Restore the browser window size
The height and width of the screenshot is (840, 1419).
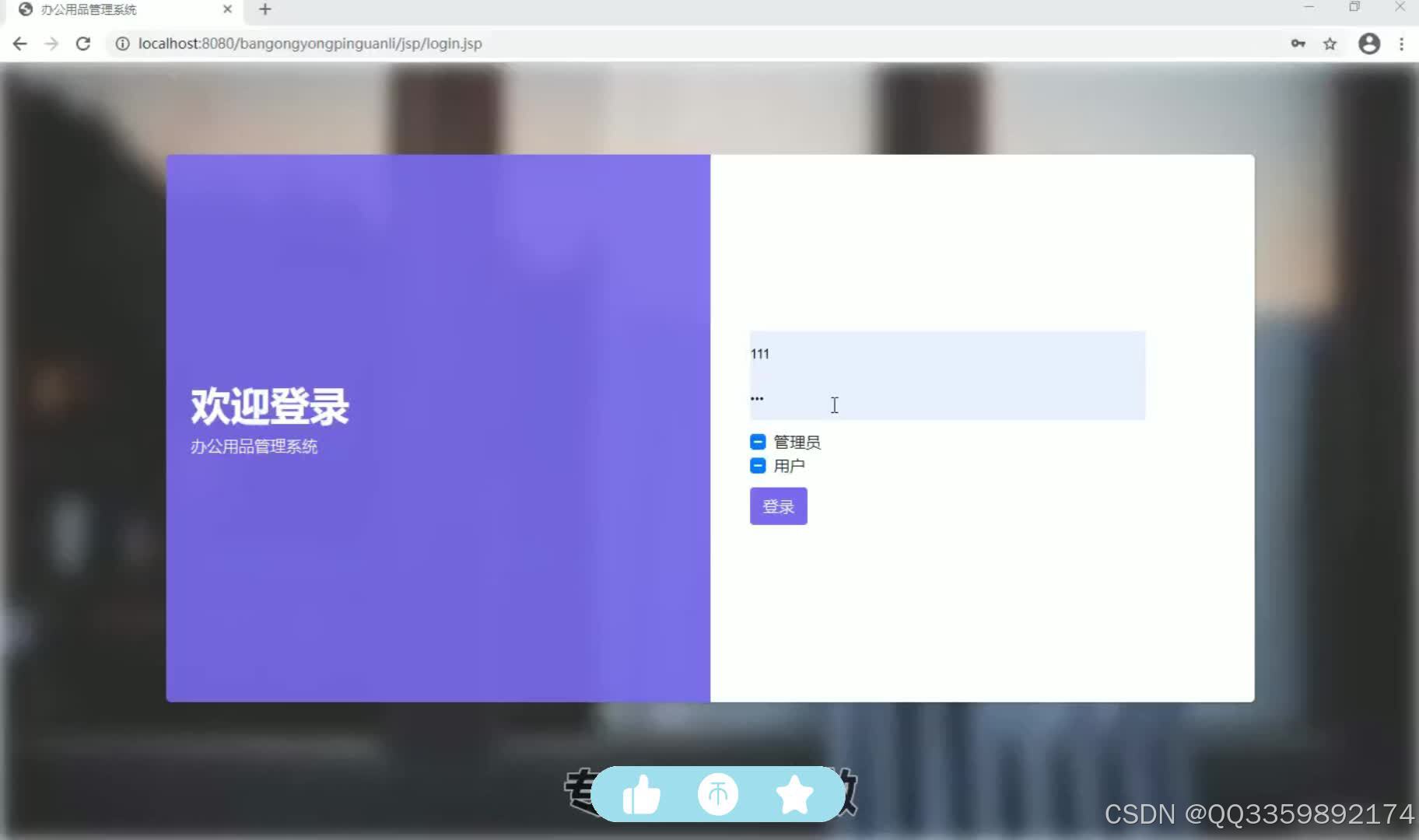[x=1354, y=7]
